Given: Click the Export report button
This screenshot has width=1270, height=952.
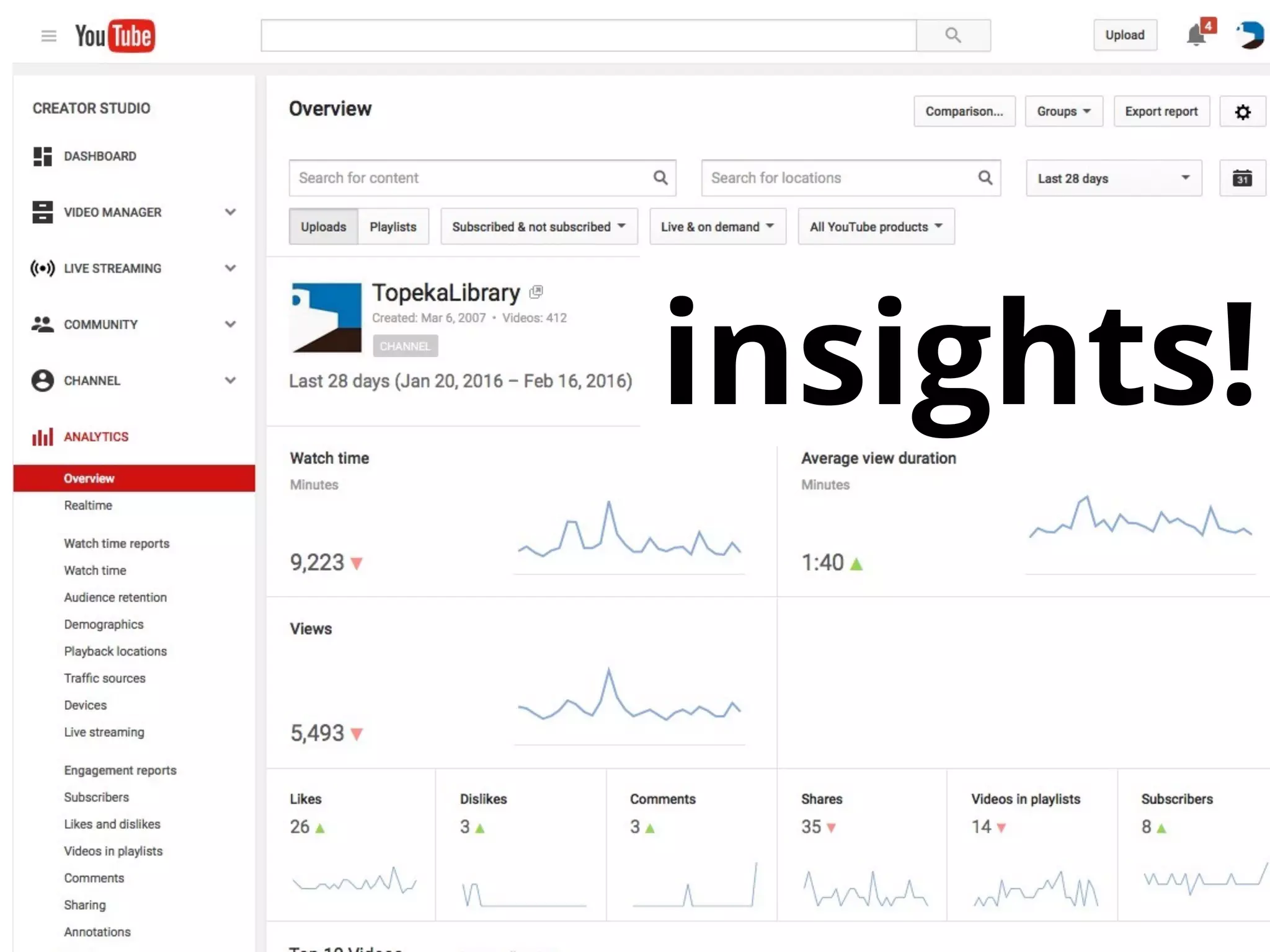Looking at the screenshot, I should click(x=1161, y=112).
